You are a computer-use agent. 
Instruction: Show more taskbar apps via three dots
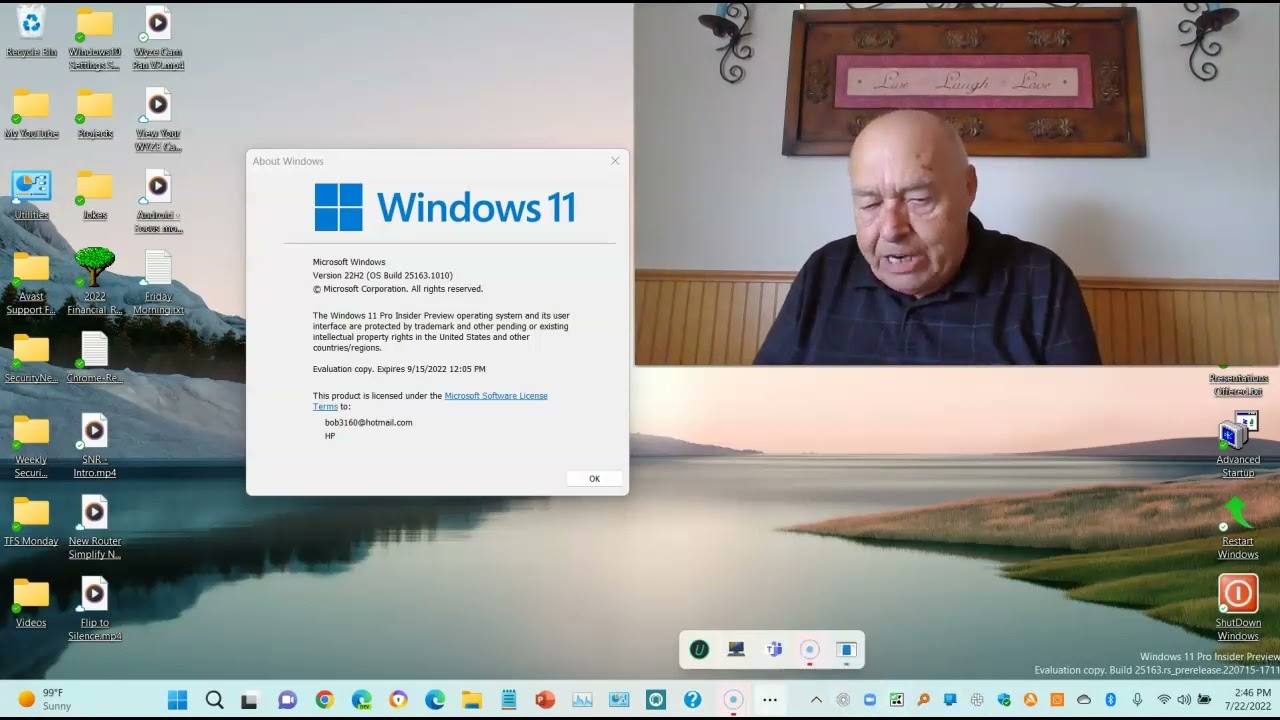click(769, 700)
